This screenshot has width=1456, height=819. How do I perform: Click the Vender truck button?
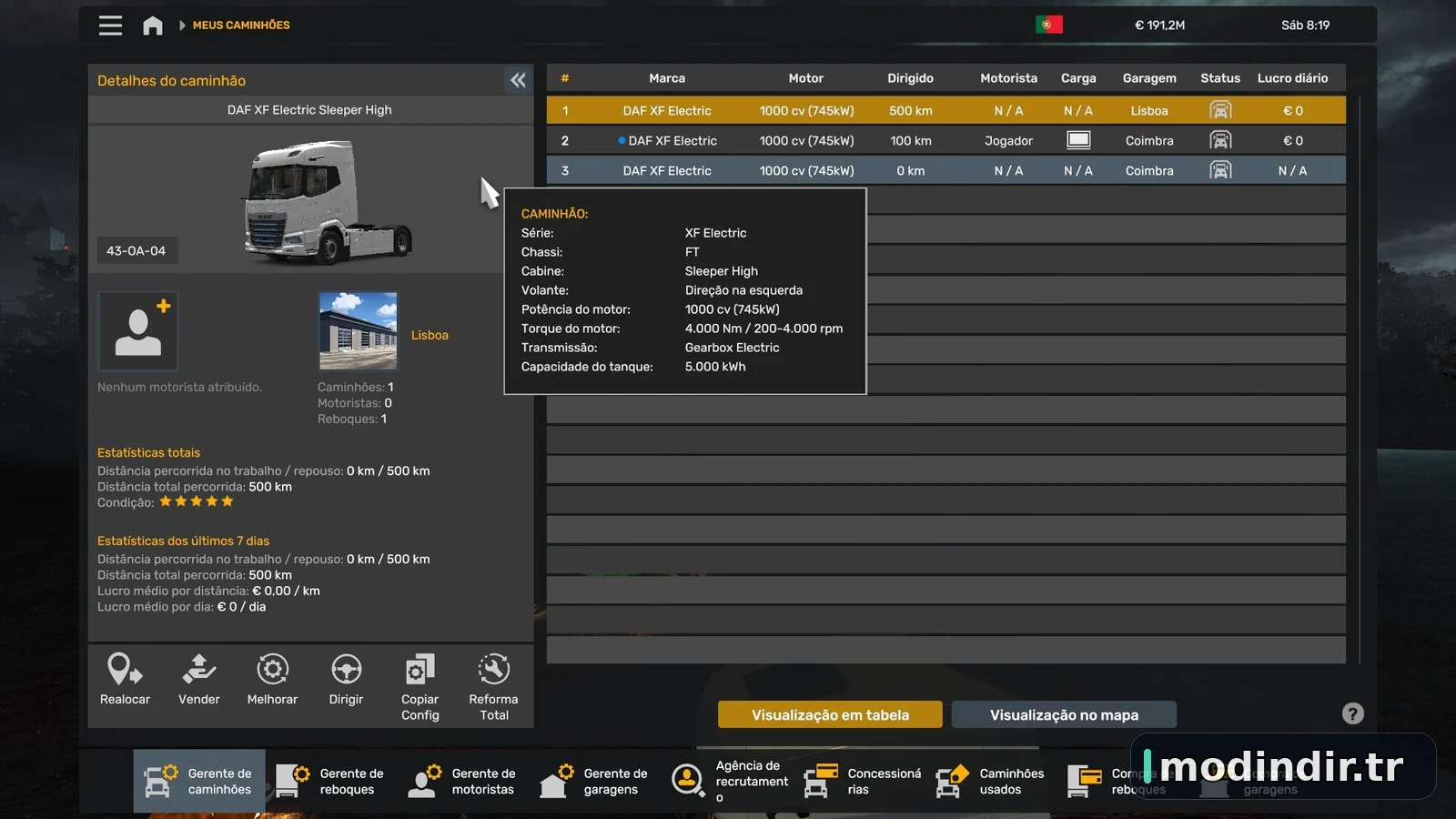(198, 680)
